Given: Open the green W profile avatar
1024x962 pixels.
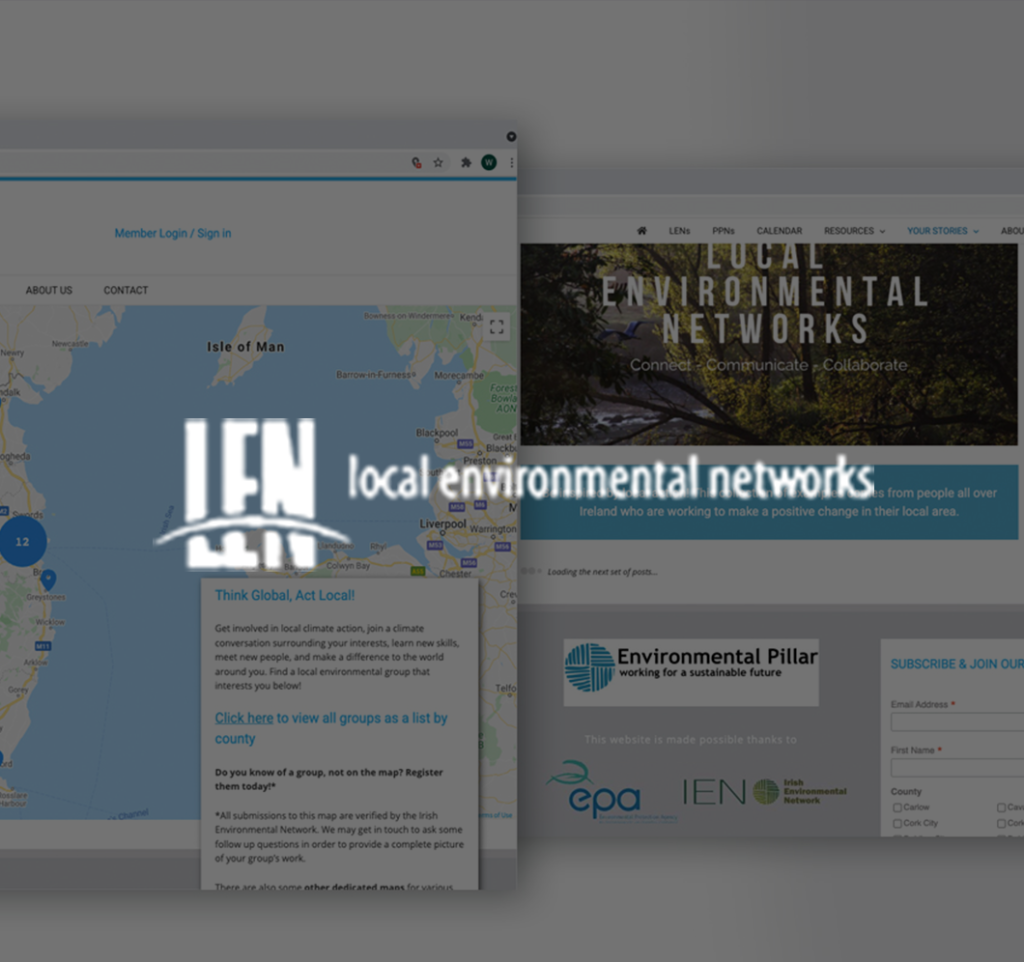Looking at the screenshot, I should (488, 163).
